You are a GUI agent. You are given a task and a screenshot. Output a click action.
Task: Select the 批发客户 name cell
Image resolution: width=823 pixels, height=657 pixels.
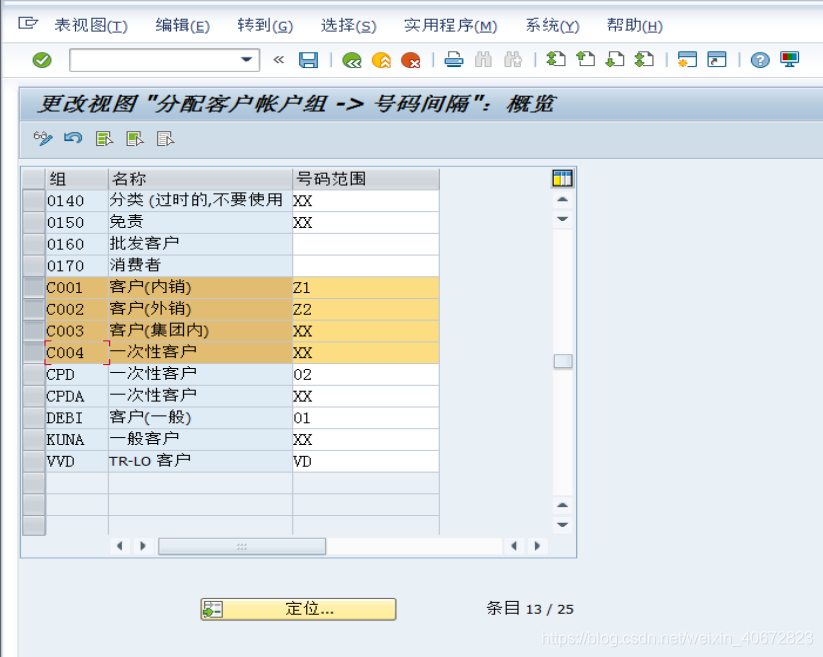pyautogui.click(x=200, y=245)
